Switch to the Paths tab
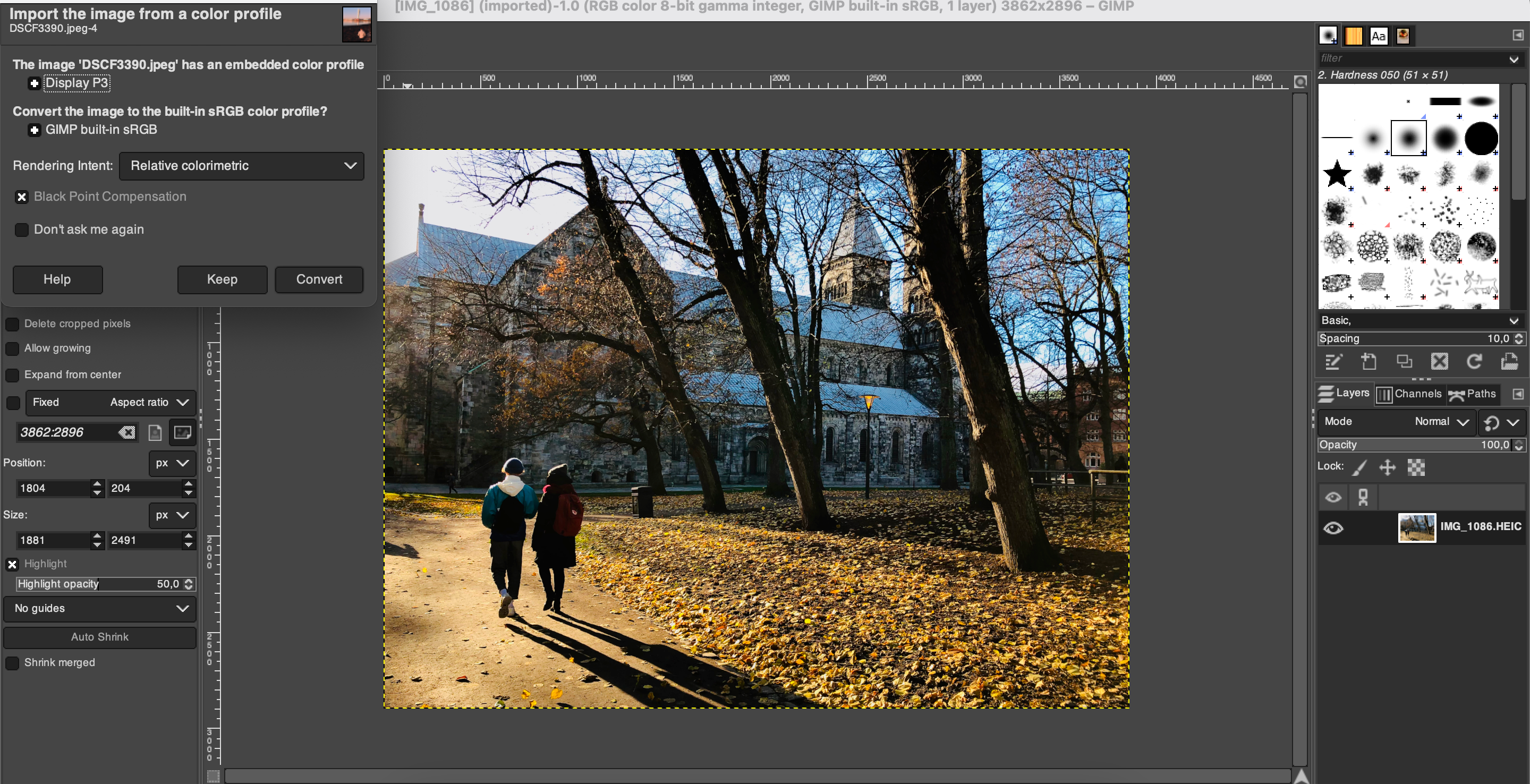The width and height of the screenshot is (1530, 784). coord(1475,394)
